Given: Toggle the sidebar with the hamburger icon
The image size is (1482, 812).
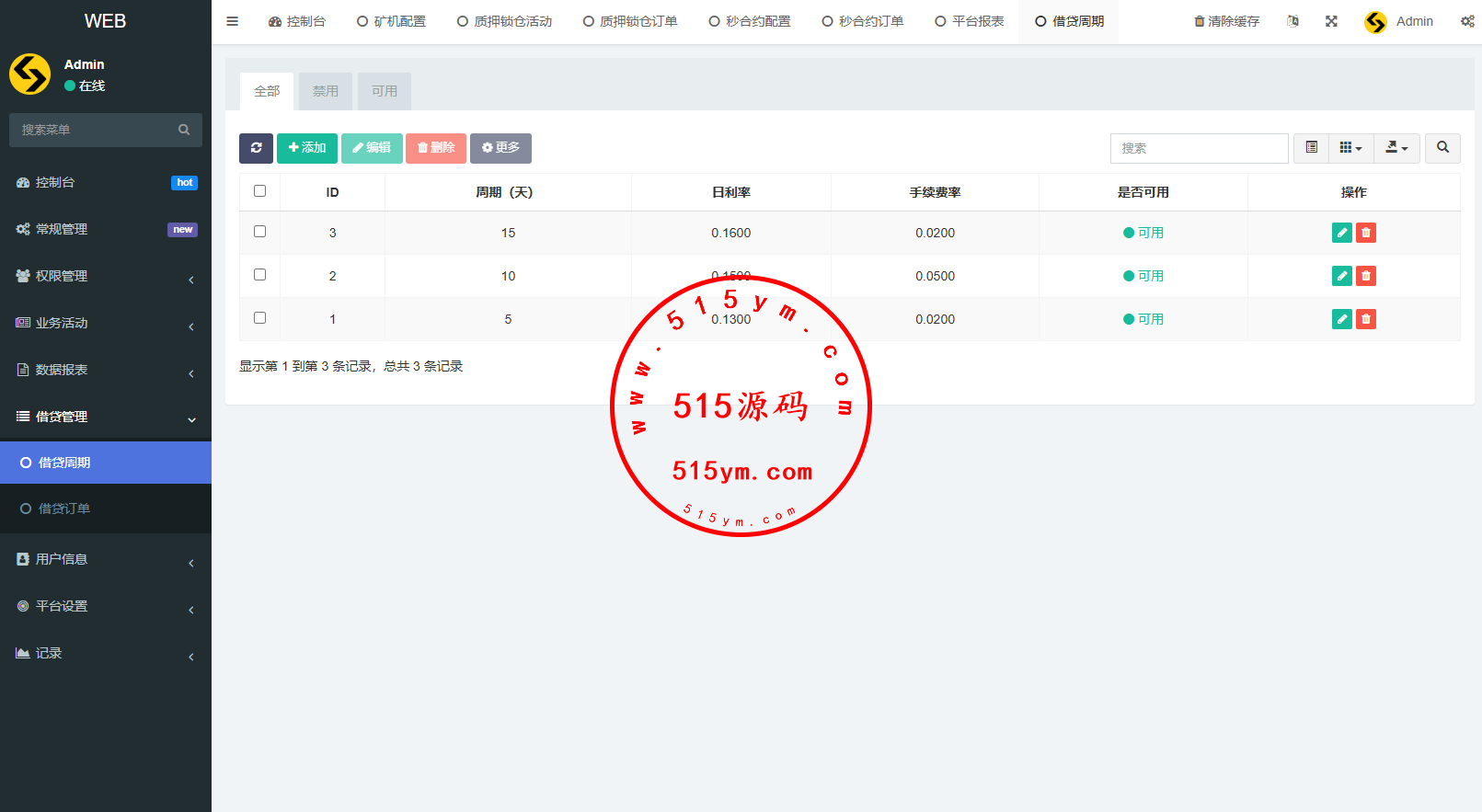Looking at the screenshot, I should (x=233, y=21).
